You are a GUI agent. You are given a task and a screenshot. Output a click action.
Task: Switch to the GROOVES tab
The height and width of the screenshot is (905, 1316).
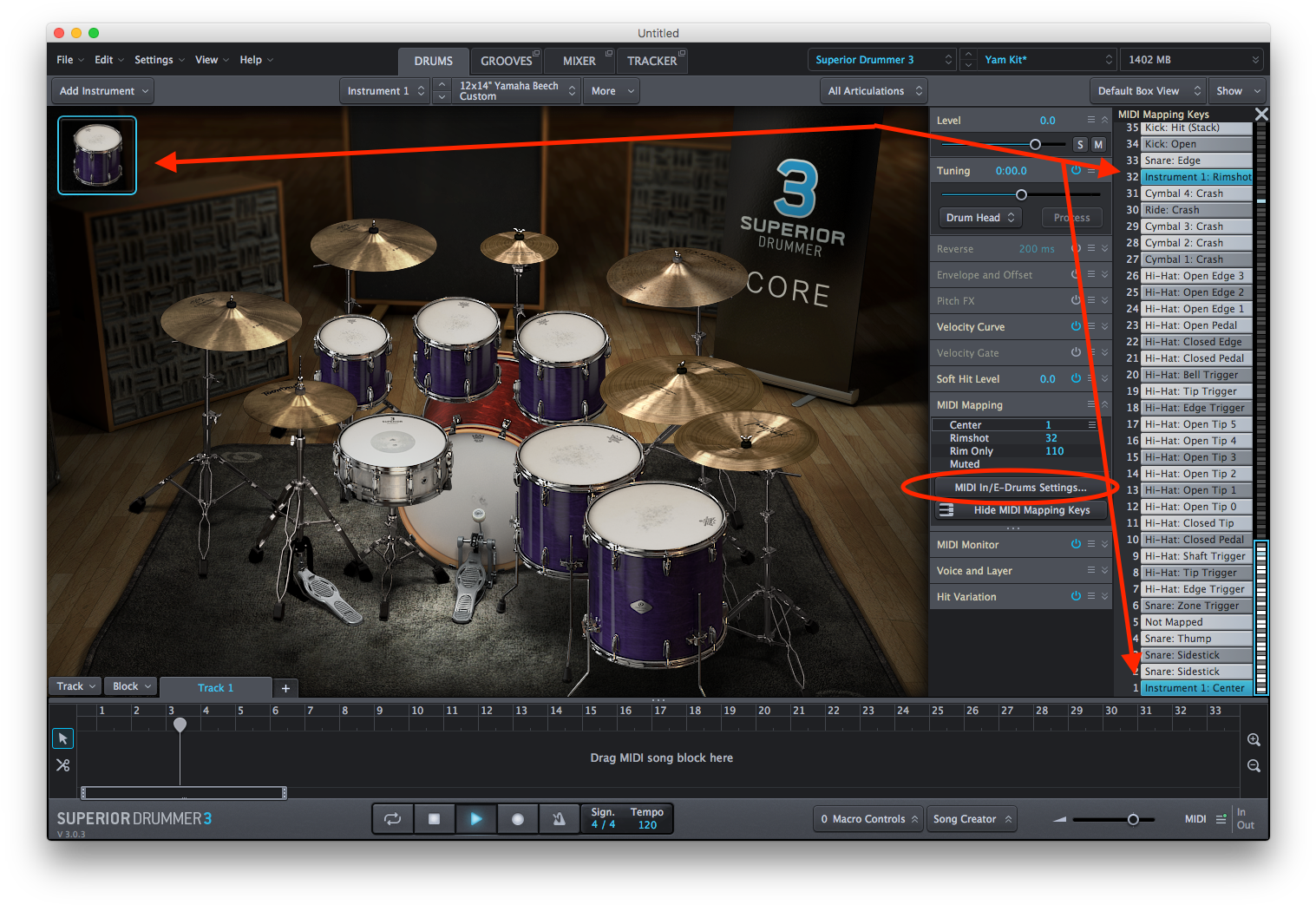pos(507,61)
